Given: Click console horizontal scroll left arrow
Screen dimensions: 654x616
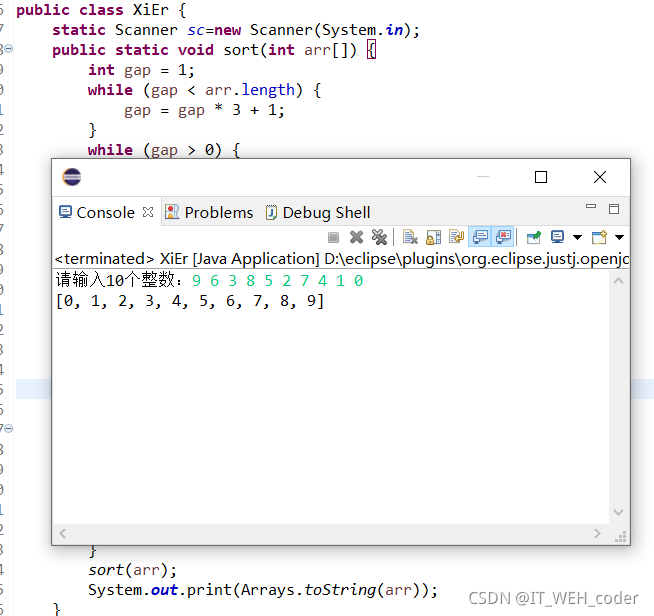Looking at the screenshot, I should [63, 533].
